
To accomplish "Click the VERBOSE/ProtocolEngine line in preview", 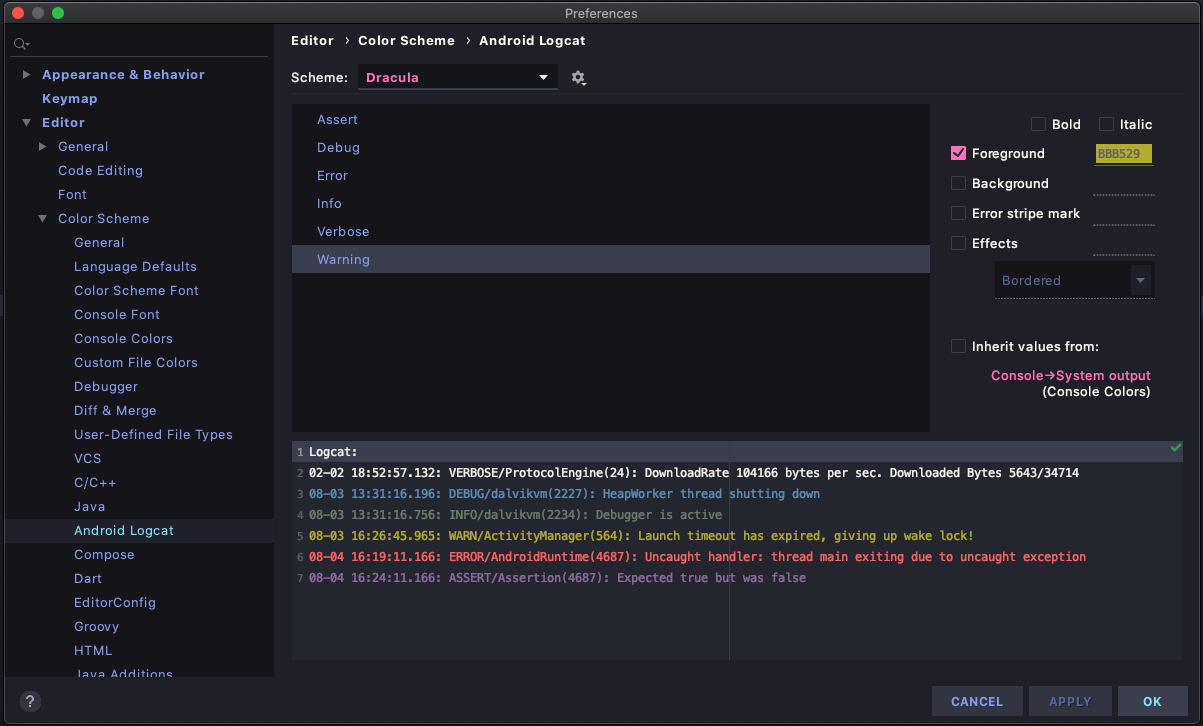I will [693, 473].
